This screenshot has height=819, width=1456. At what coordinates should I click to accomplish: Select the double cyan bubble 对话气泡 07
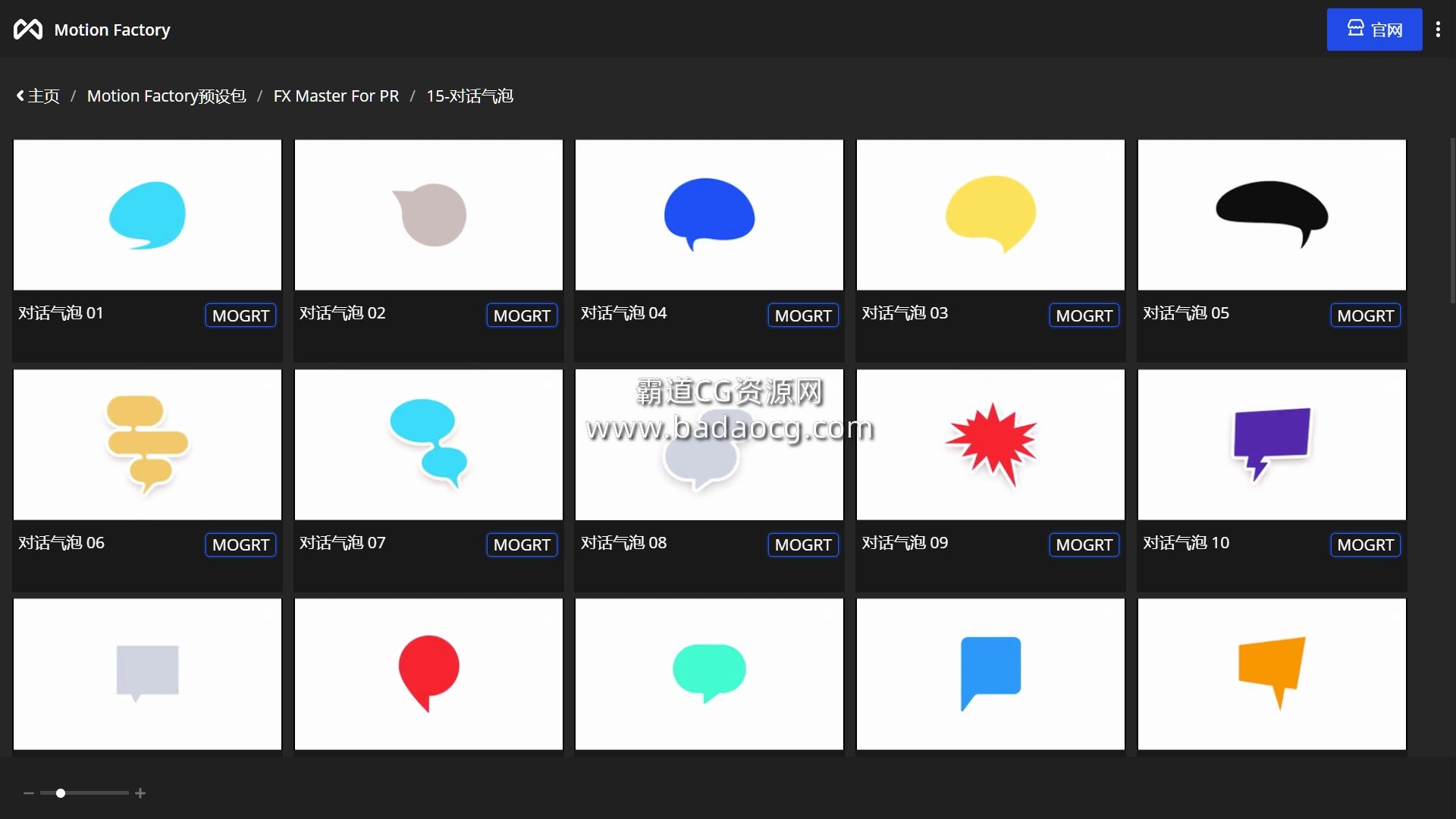[x=428, y=444]
